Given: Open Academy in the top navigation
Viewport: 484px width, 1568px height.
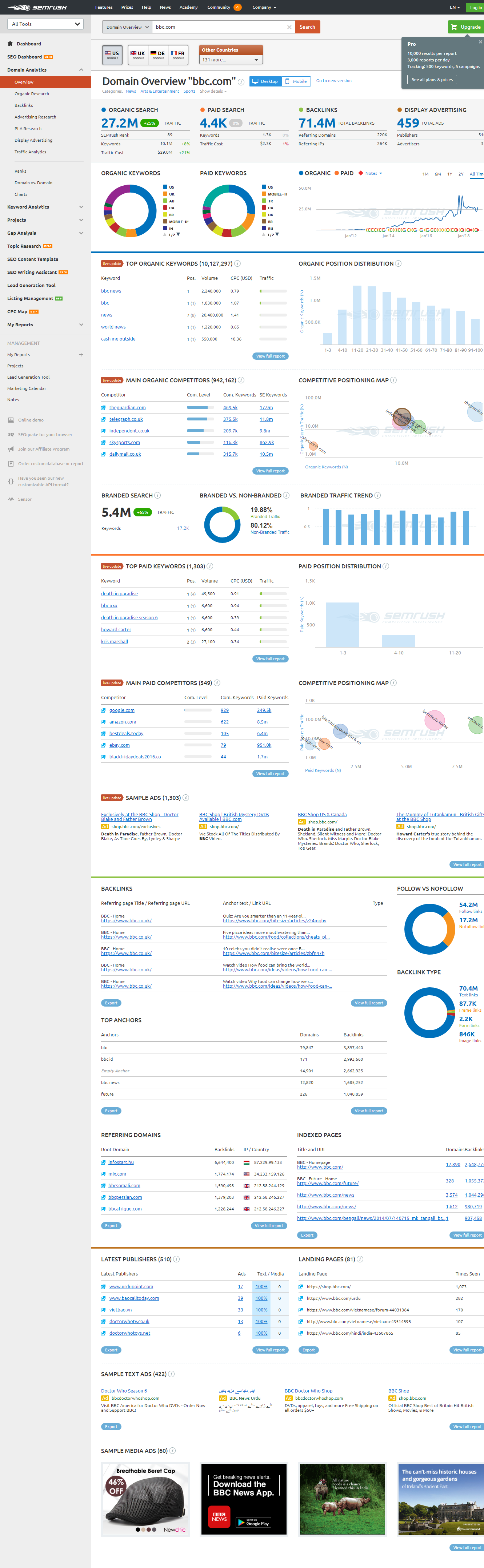Looking at the screenshot, I should [x=189, y=7].
